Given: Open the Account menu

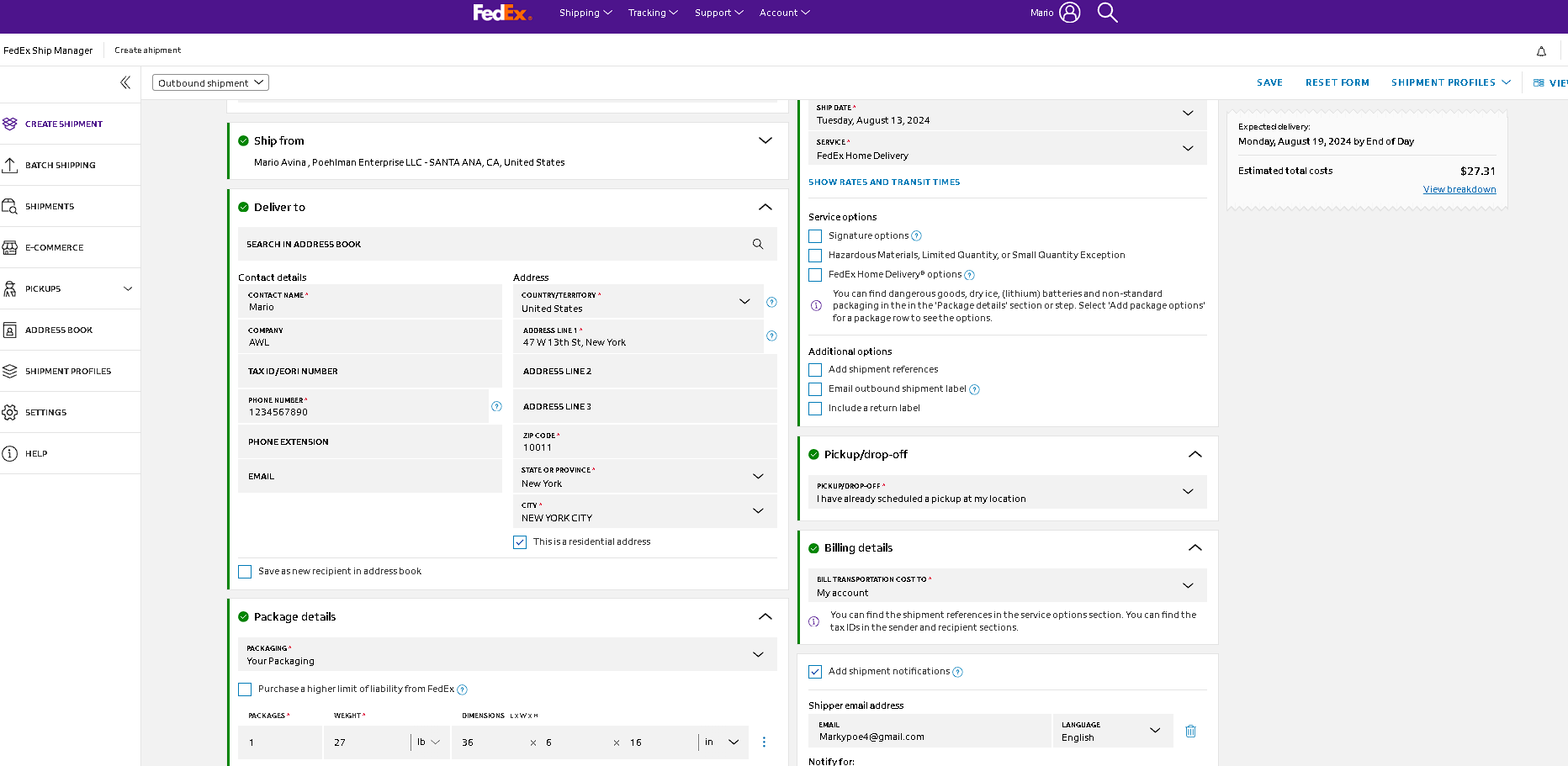Looking at the screenshot, I should 785,13.
